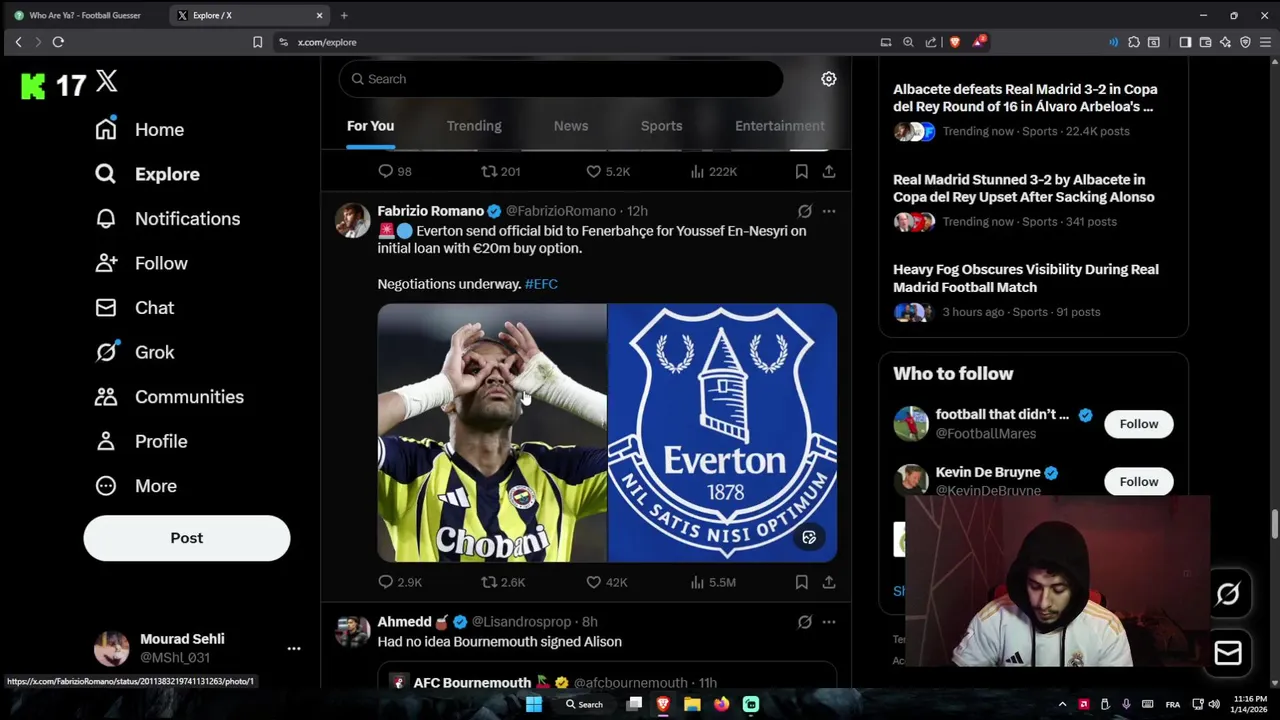
Task: Open the floating Grok button
Action: [x=1228, y=594]
